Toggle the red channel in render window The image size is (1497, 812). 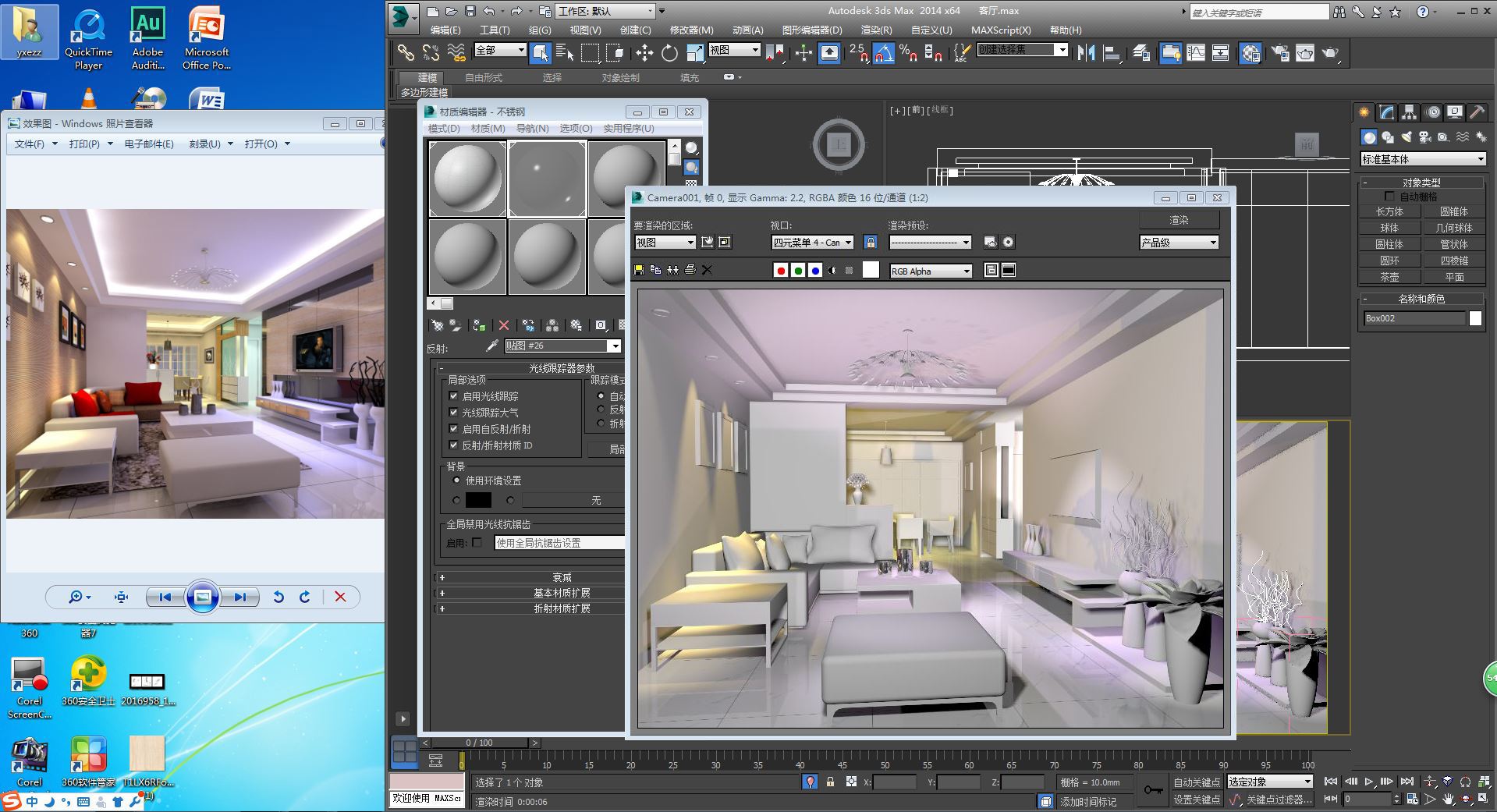pyautogui.click(x=780, y=270)
